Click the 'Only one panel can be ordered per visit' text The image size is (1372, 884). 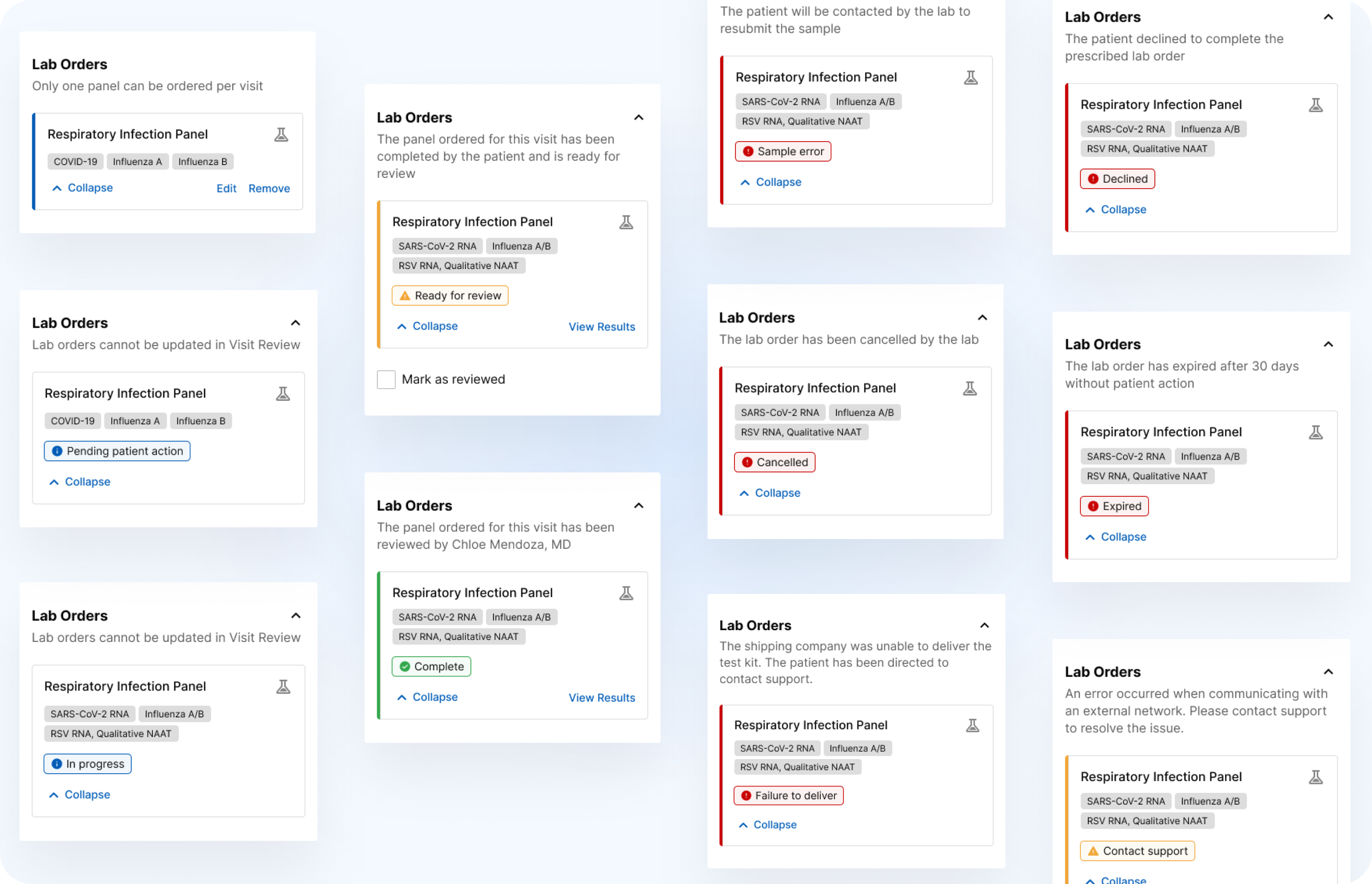coord(147,86)
